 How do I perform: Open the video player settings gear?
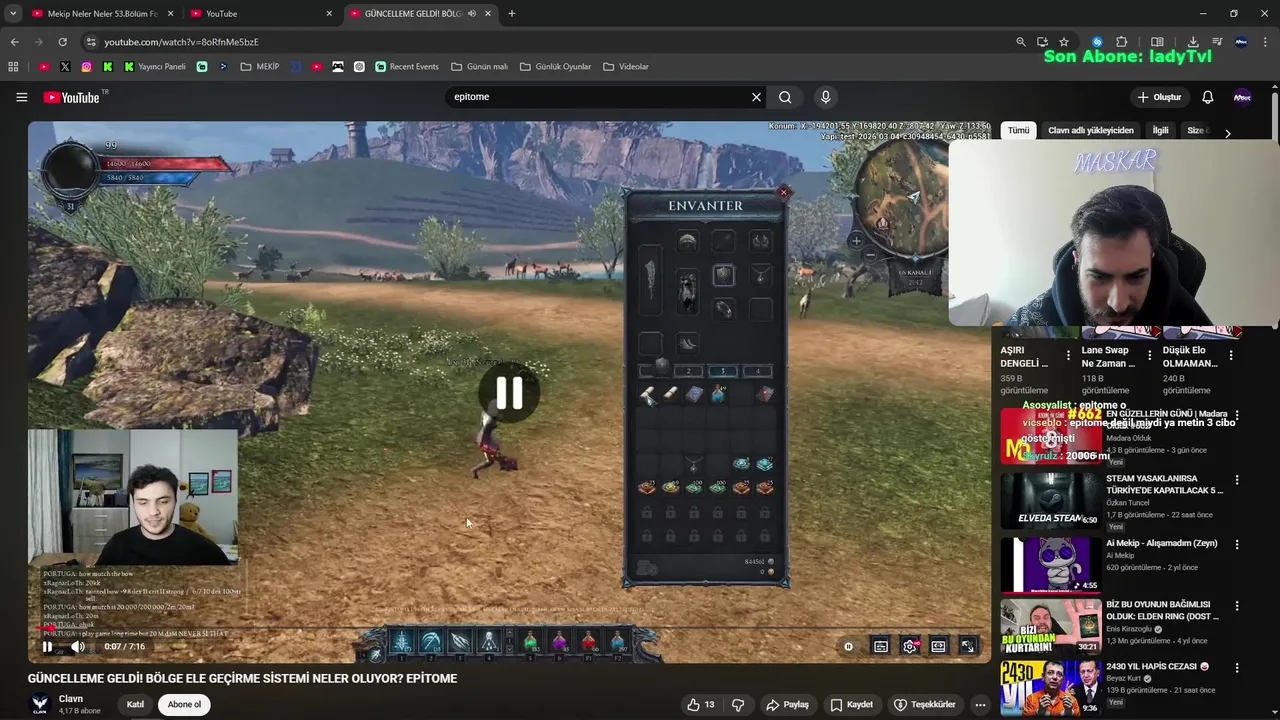tap(910, 647)
